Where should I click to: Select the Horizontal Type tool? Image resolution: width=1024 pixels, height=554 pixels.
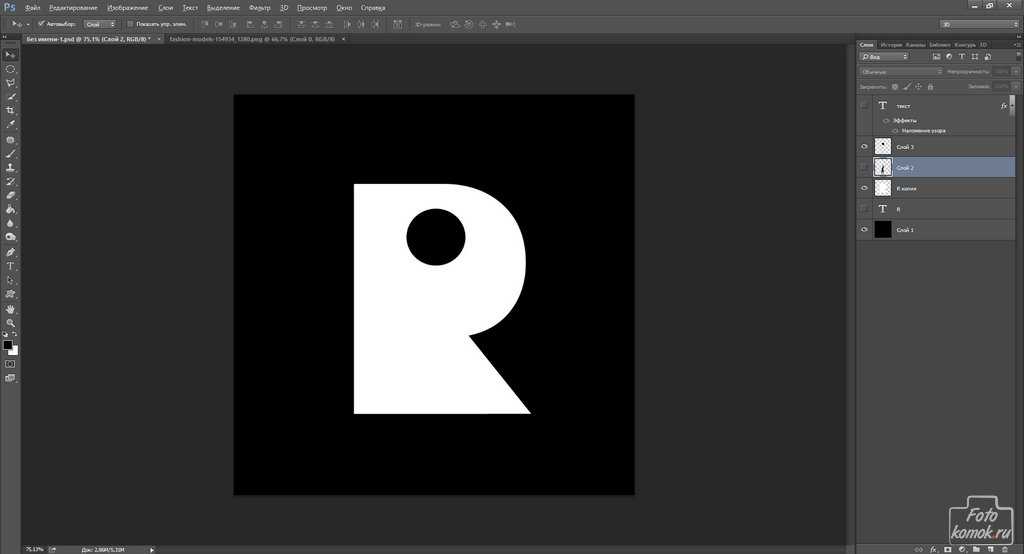(10, 266)
